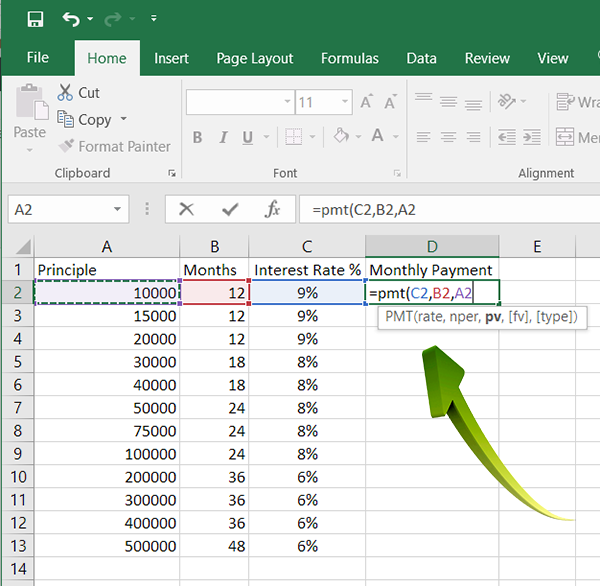
Task: Click the Font Color letter A
Action: pos(378,135)
